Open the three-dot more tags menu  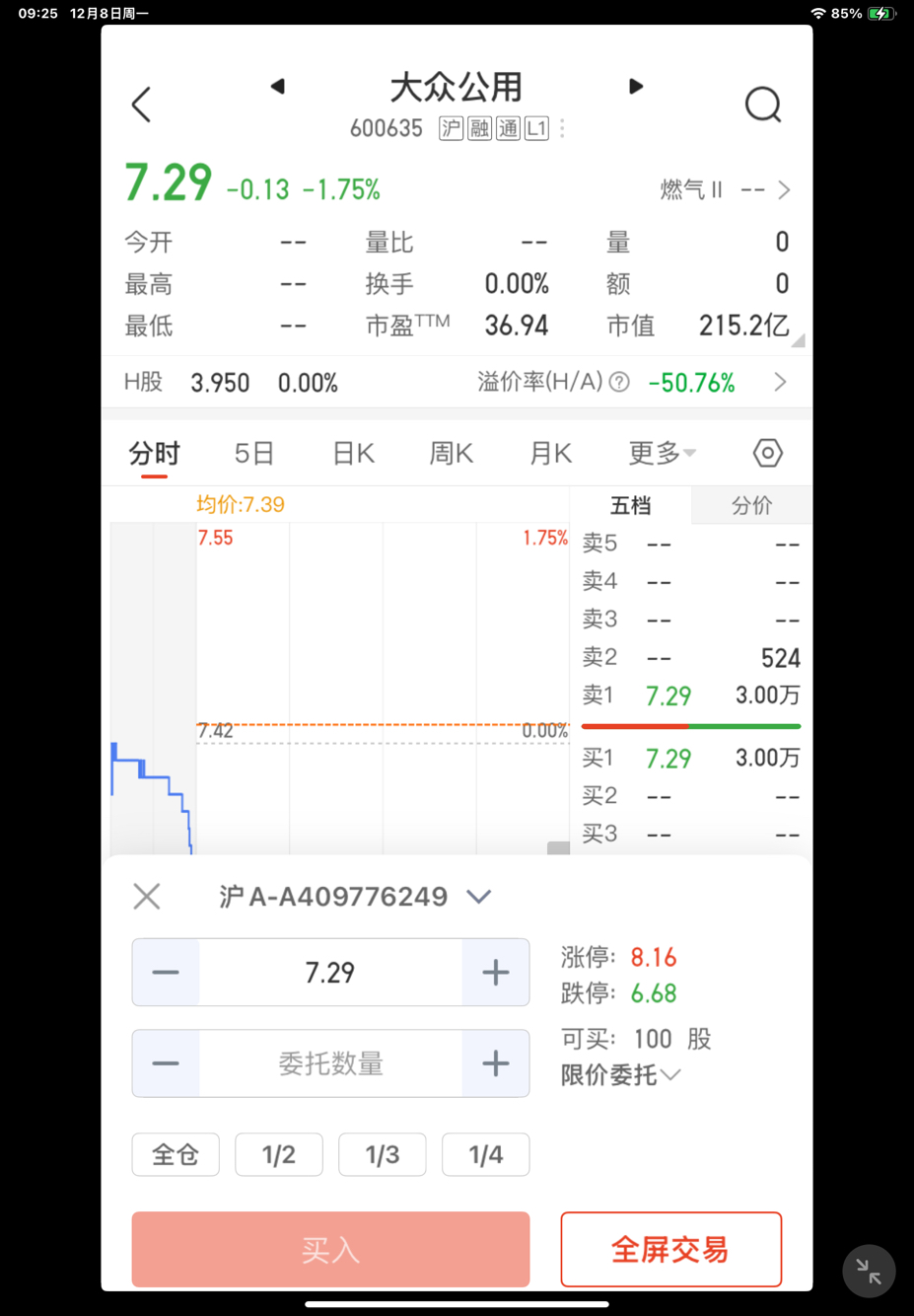(562, 128)
